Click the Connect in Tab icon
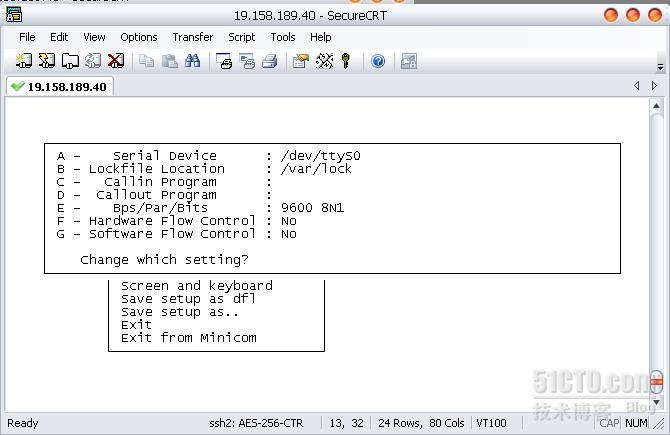670x435 pixels. click(x=70, y=61)
